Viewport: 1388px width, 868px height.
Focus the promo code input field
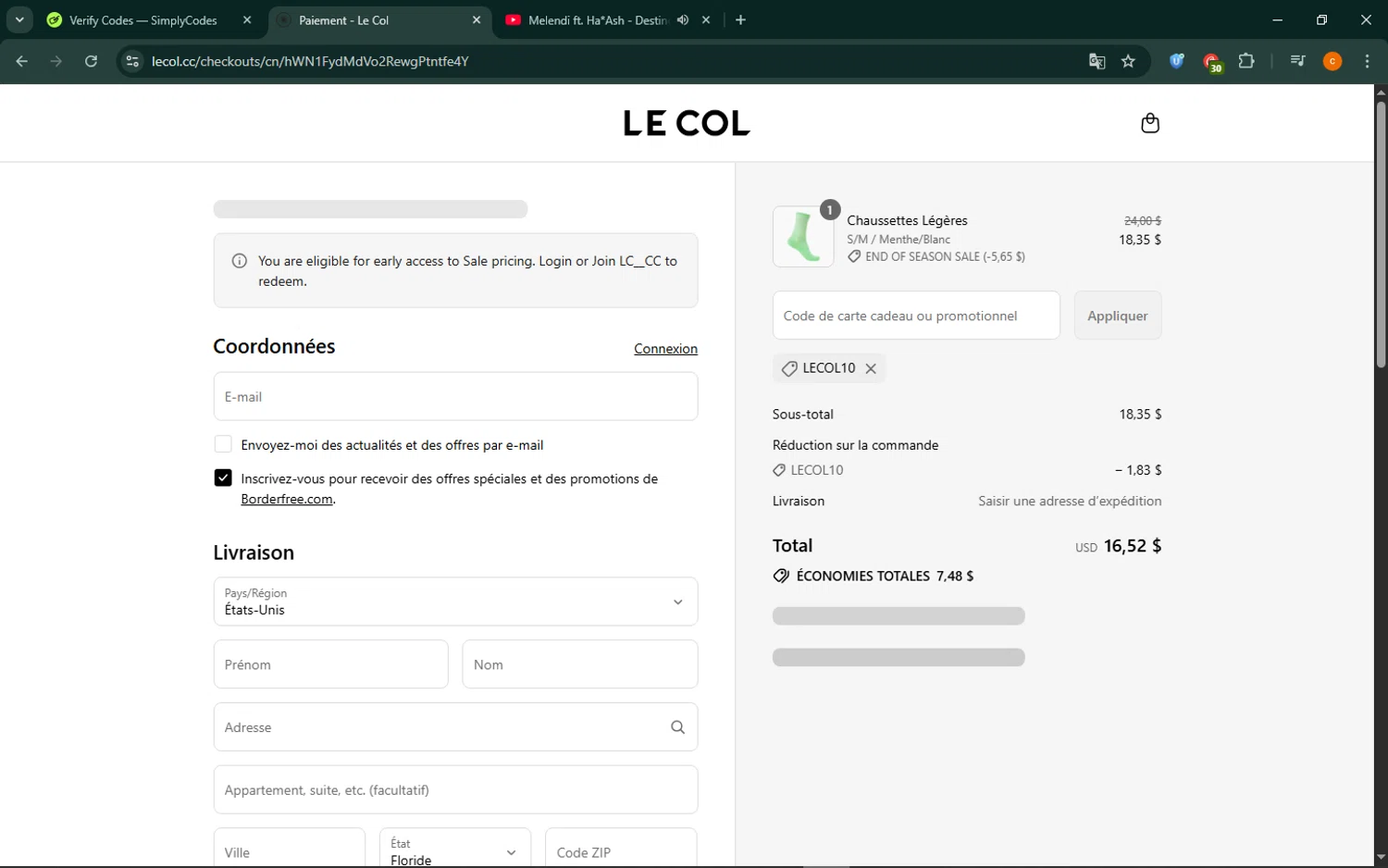(x=916, y=316)
